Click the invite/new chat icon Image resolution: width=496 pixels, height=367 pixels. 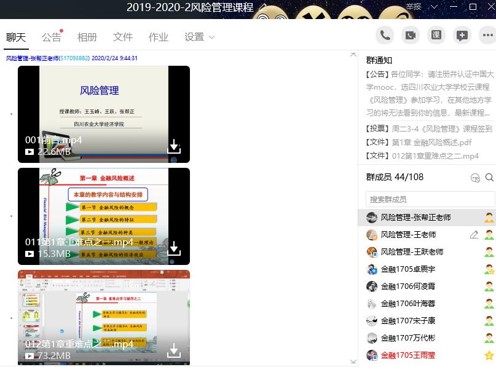pyautogui.click(x=462, y=35)
